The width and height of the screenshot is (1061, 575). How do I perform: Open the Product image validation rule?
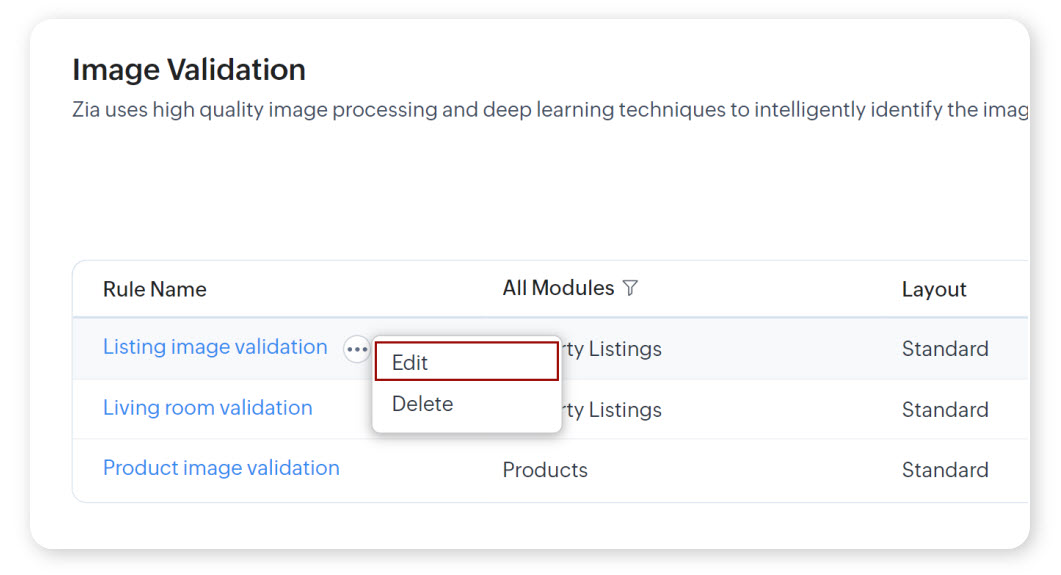click(x=221, y=468)
